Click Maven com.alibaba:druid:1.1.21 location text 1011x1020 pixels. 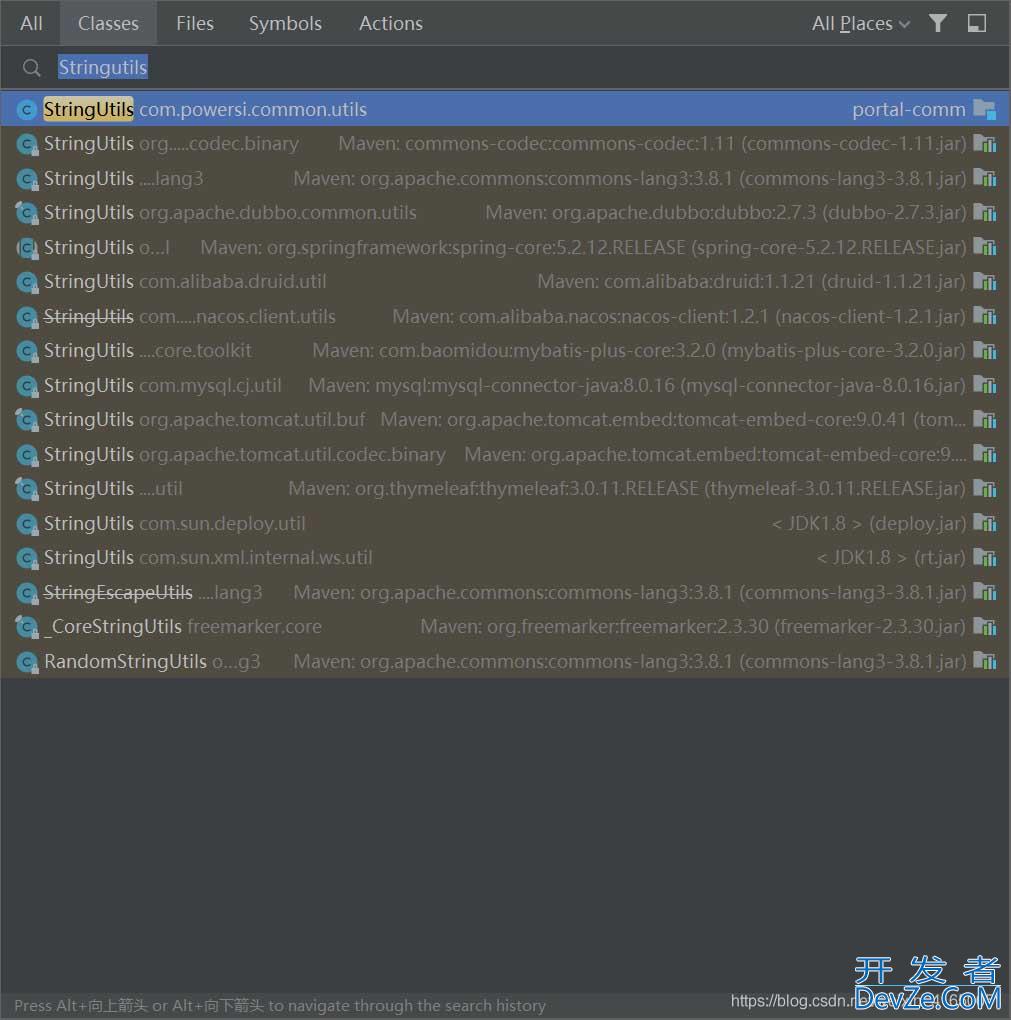tap(752, 282)
